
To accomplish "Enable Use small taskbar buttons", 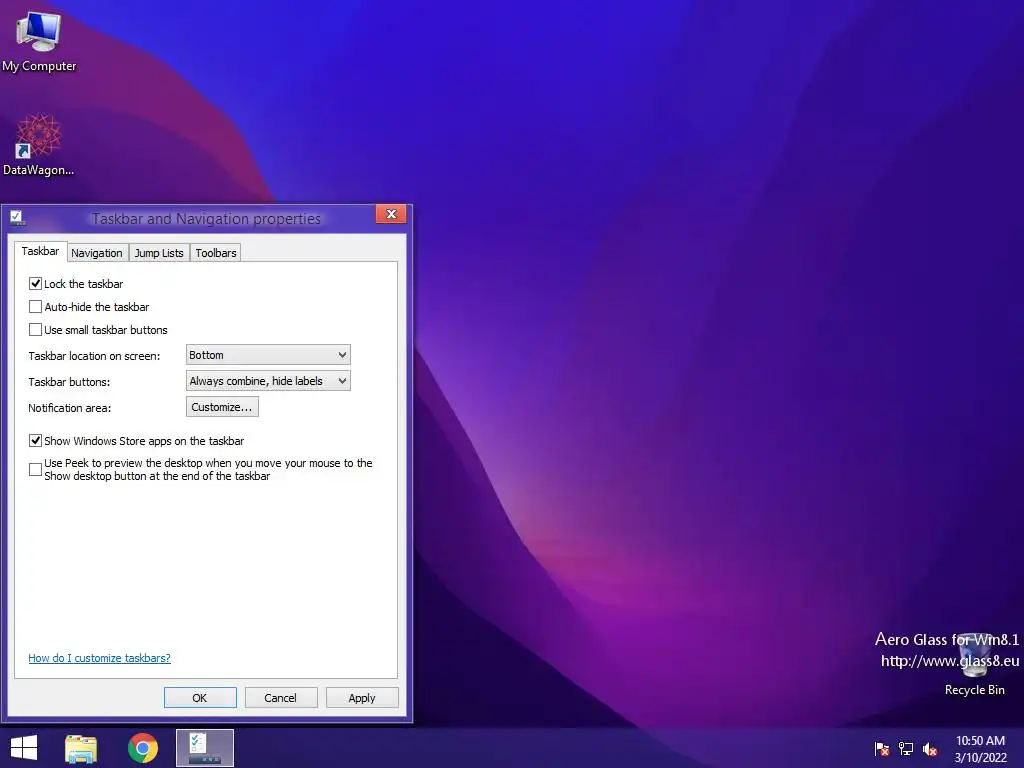I will coord(35,329).
